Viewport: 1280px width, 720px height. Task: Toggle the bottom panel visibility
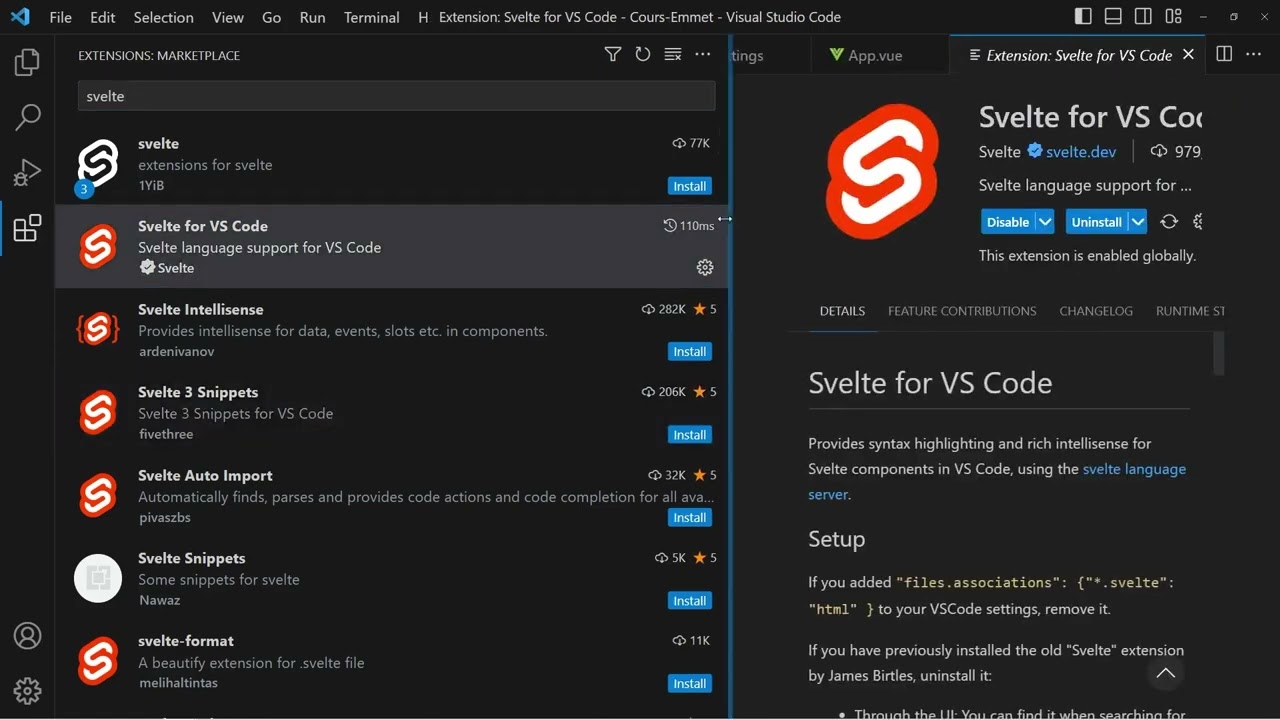[1113, 17]
